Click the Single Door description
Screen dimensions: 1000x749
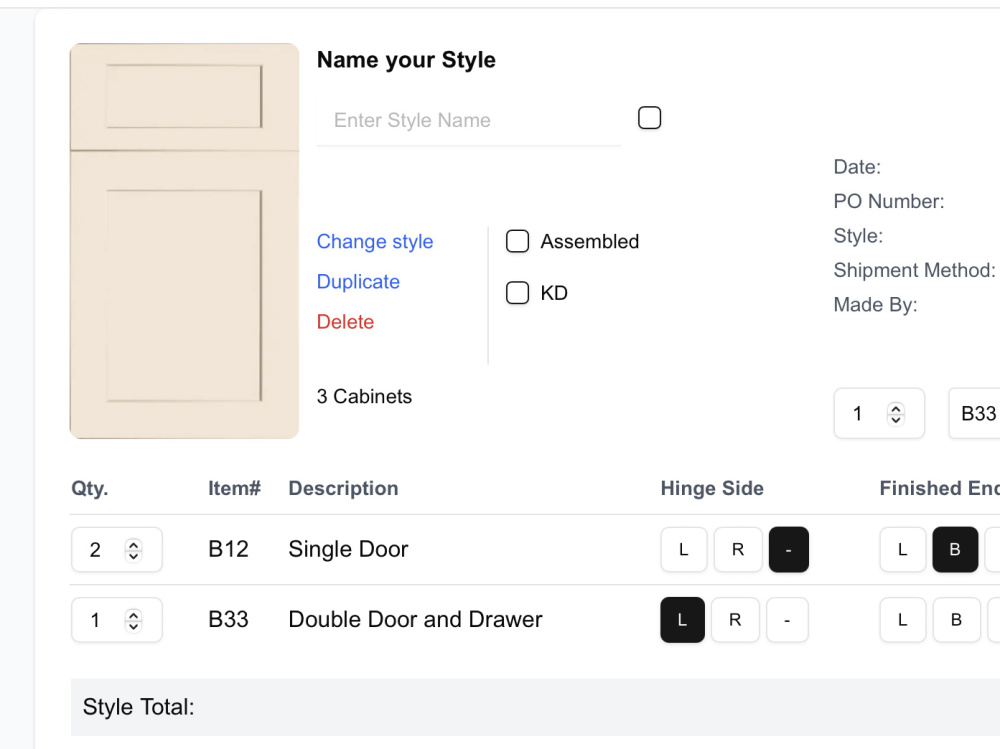(348, 549)
